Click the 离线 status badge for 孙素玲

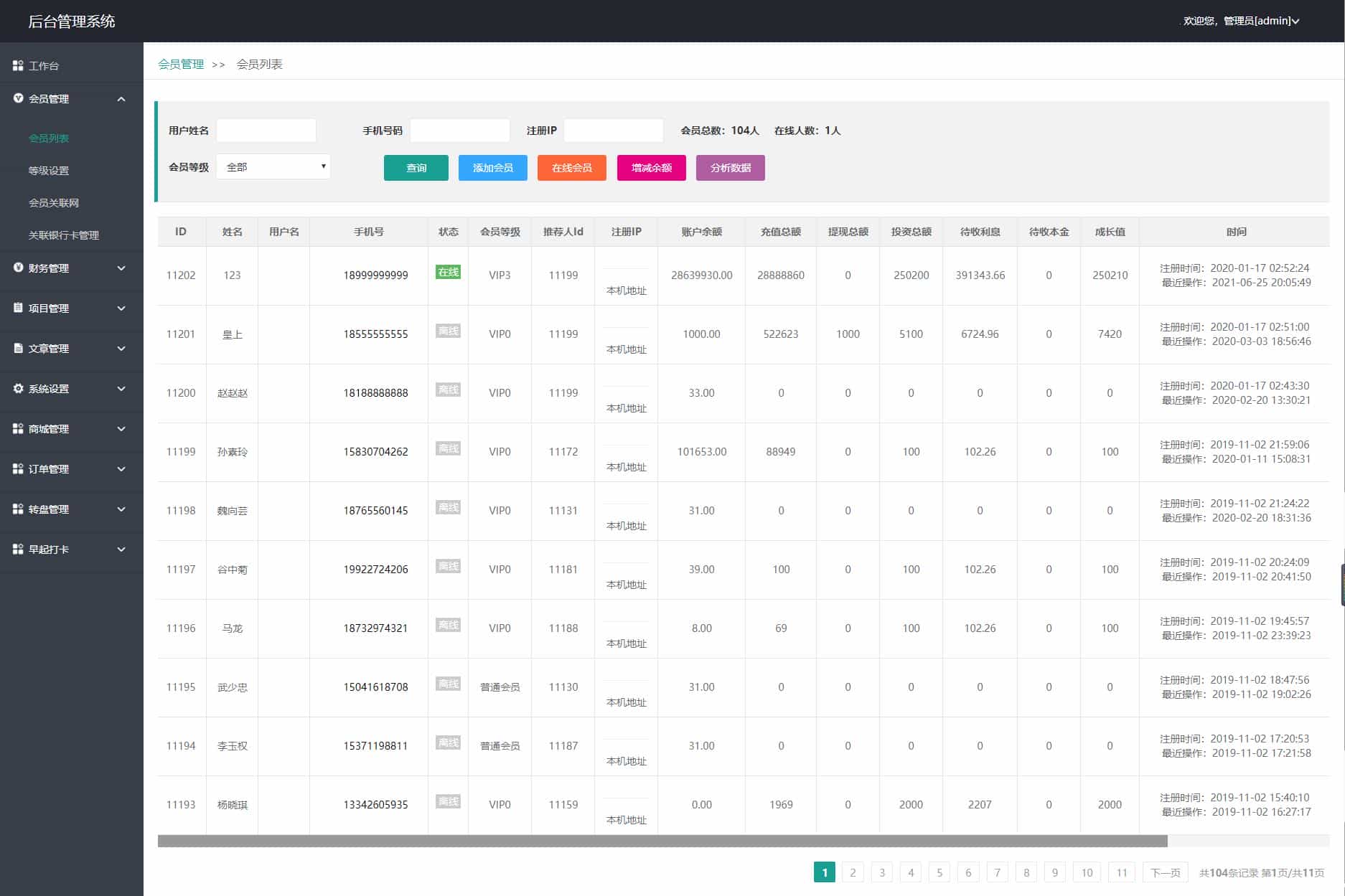coord(448,448)
